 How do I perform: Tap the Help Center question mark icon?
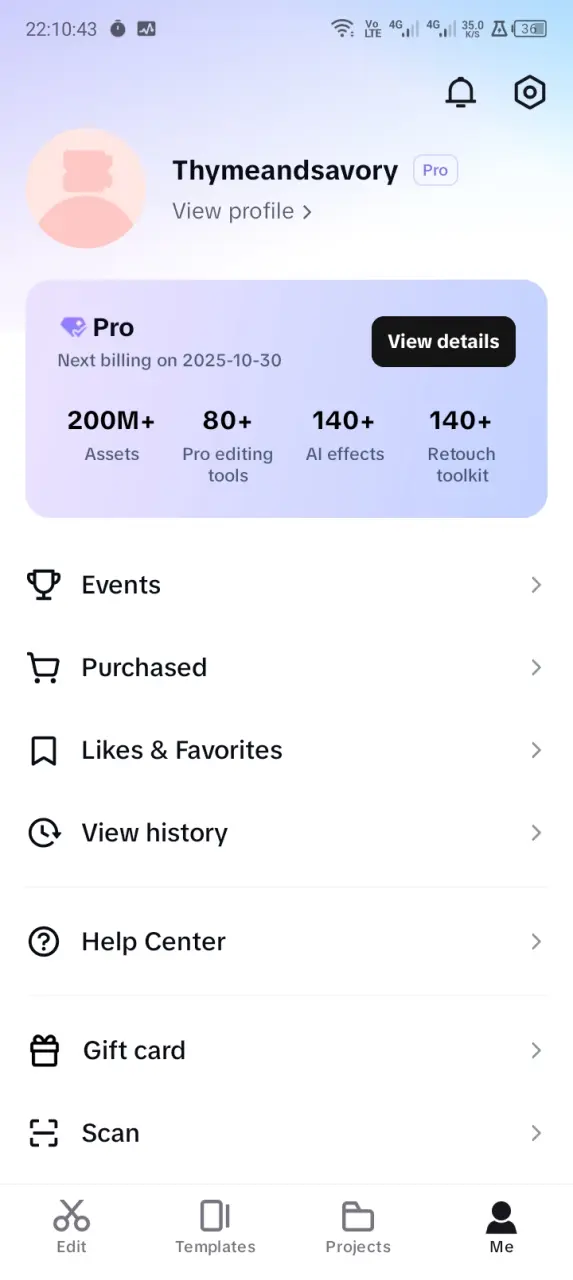tap(43, 942)
